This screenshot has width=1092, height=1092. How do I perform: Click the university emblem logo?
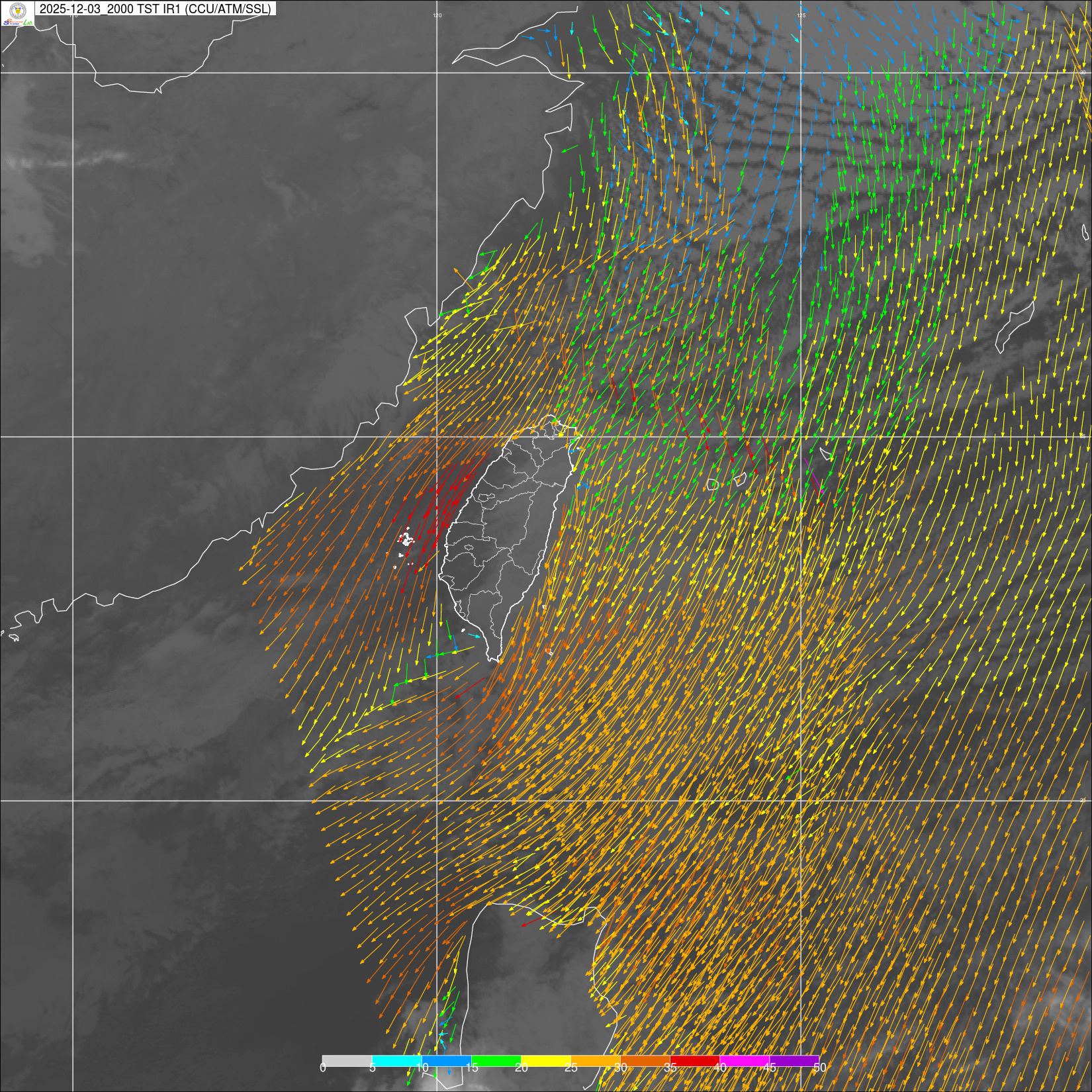17,10
